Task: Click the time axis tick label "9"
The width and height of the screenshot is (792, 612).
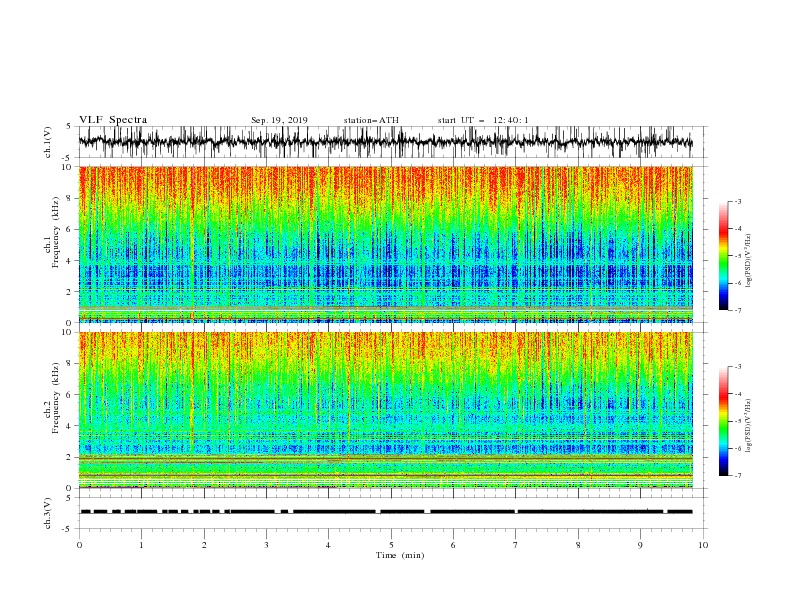Action: click(640, 545)
